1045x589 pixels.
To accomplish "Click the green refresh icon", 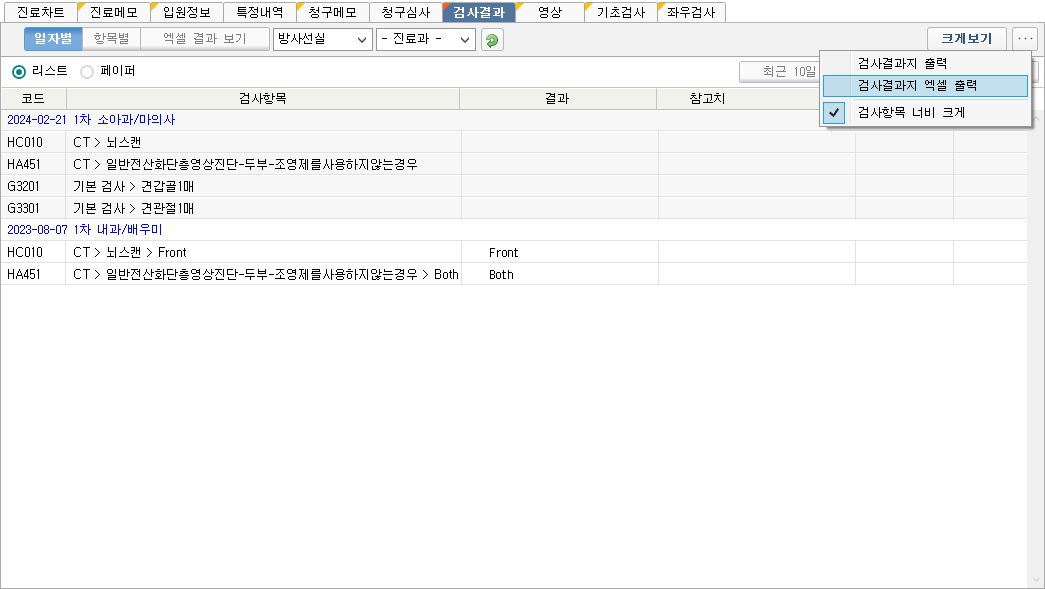I will click(492, 40).
